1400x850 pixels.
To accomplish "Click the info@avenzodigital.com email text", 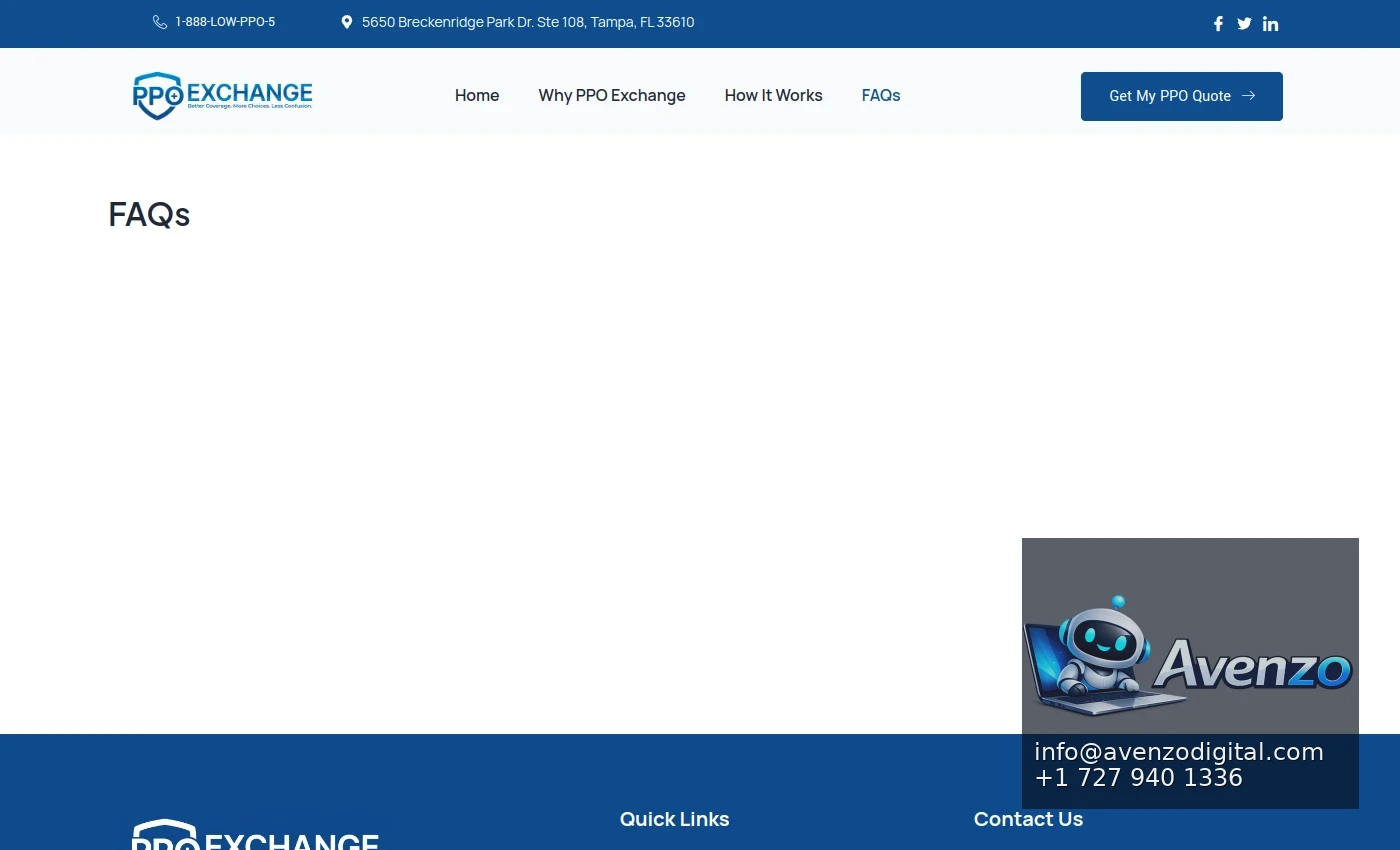I will 1179,752.
